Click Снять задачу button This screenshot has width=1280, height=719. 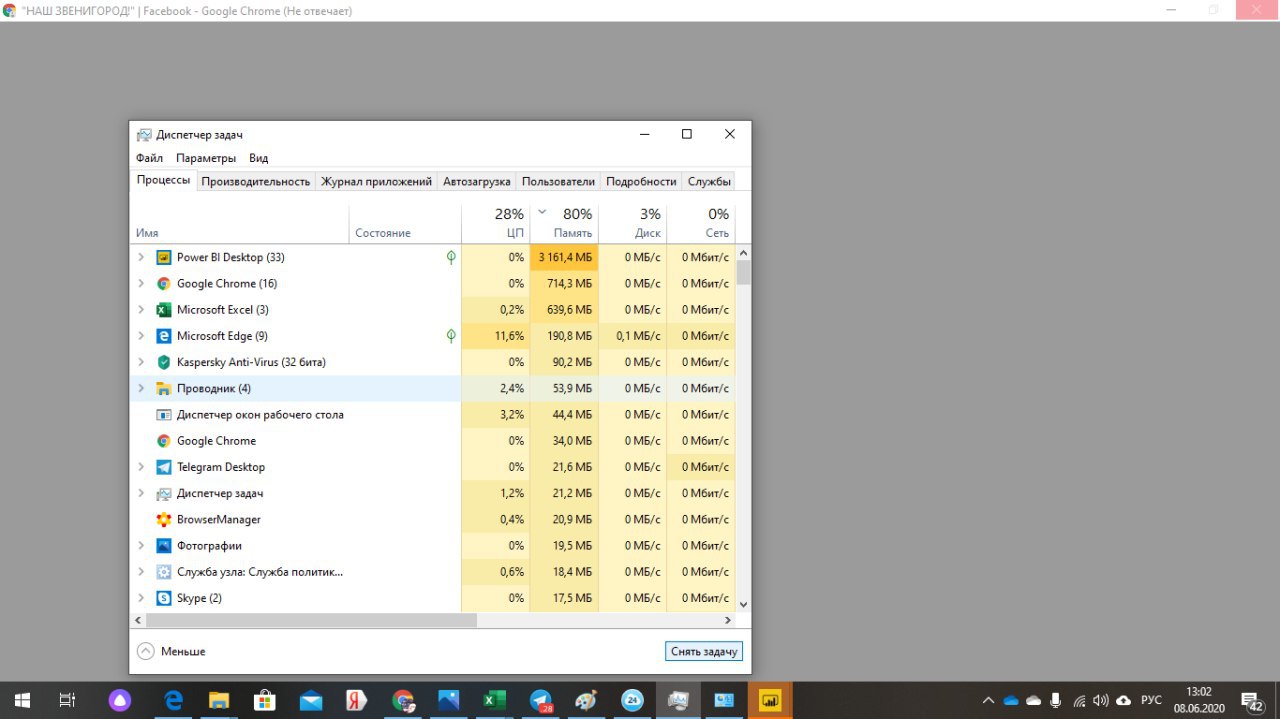[x=704, y=651]
